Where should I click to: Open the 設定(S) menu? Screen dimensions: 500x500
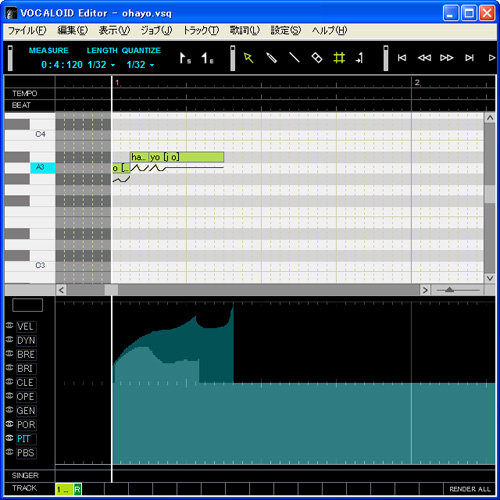pyautogui.click(x=285, y=31)
